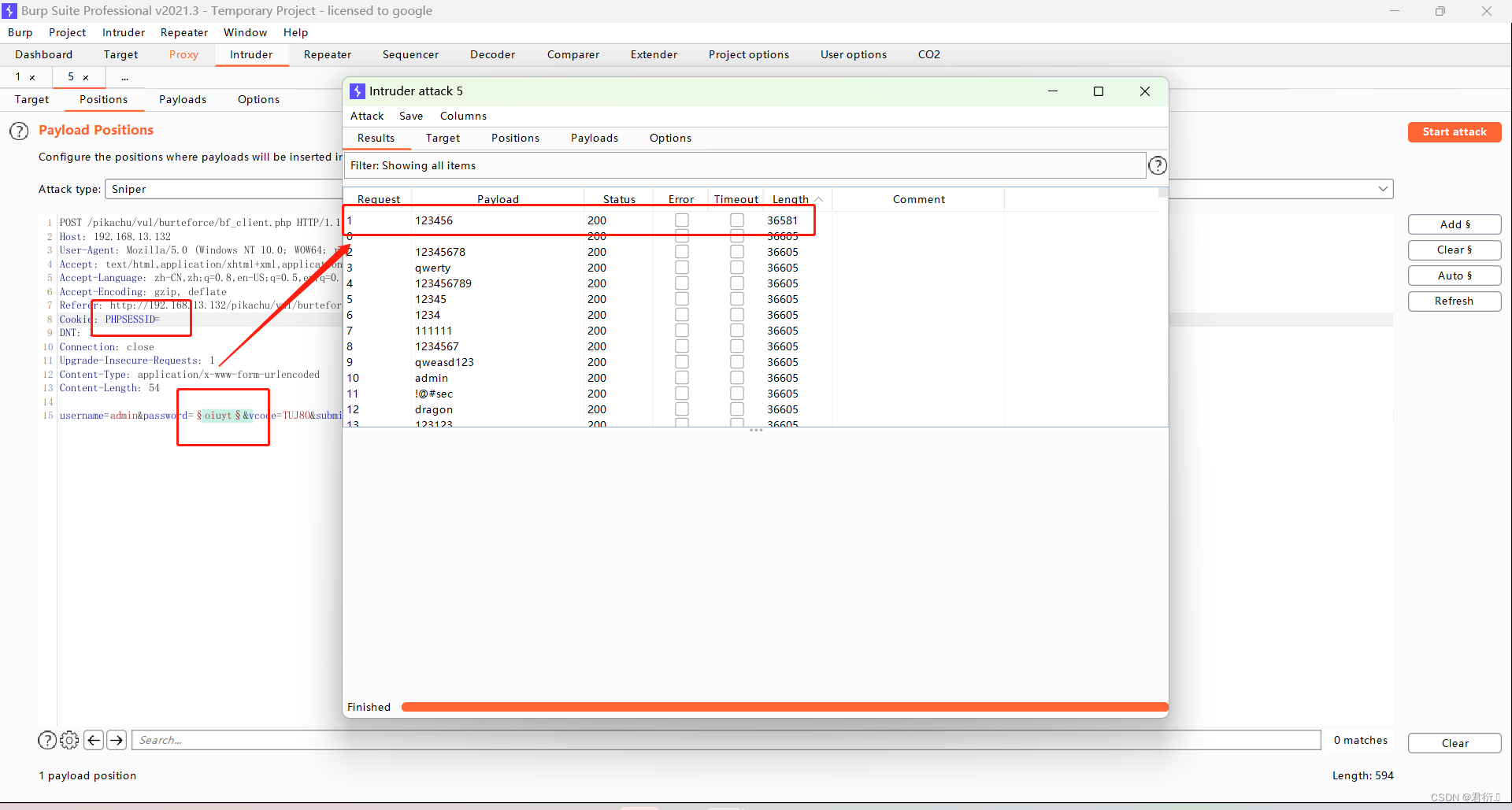The width and height of the screenshot is (1512, 810).
Task: Switch to the Decoder tab
Action: click(x=493, y=54)
